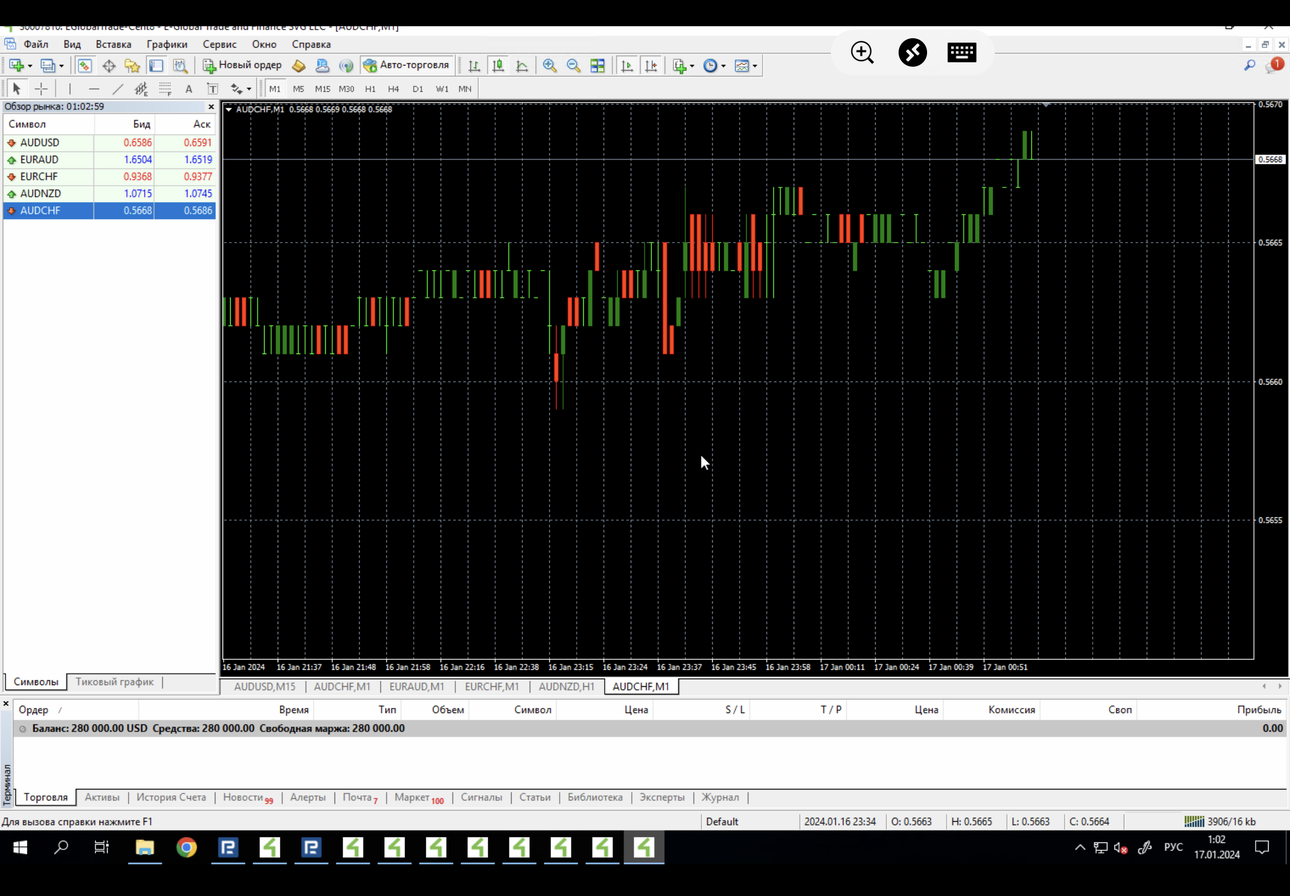Open the Графики menu
This screenshot has width=1290, height=896.
pos(167,44)
